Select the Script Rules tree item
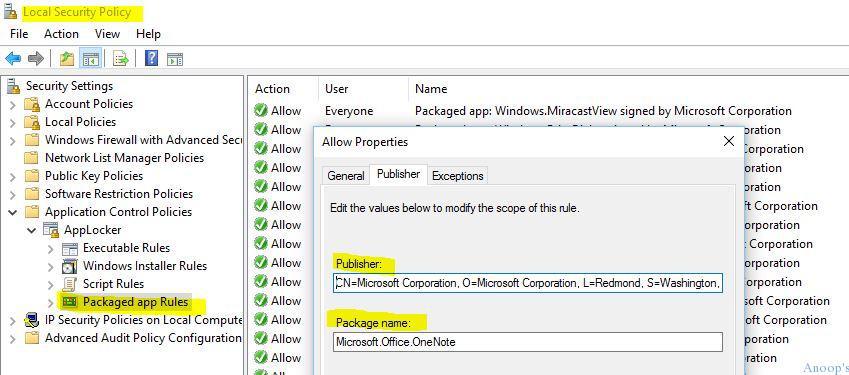The width and height of the screenshot is (849, 375). pos(113,284)
